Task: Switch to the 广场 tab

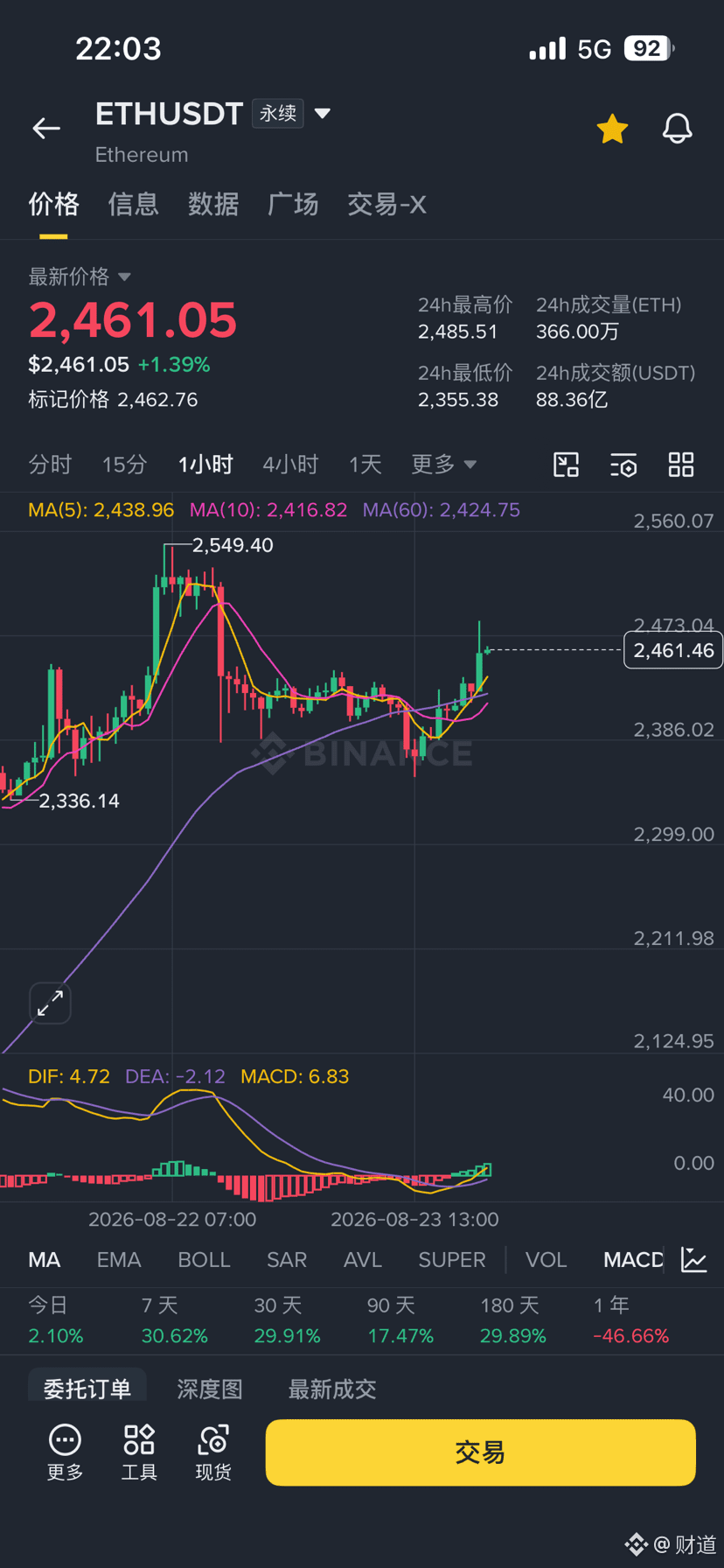Action: pos(293,205)
